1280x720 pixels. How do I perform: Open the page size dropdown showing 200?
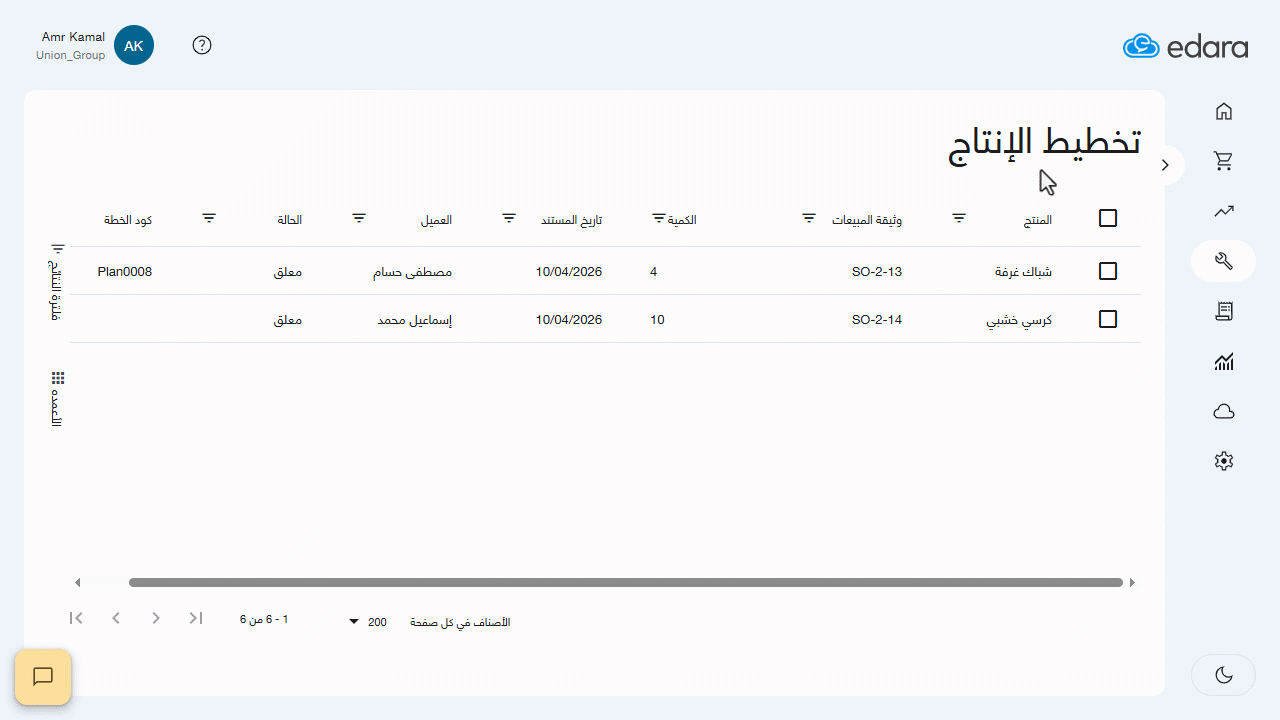tap(367, 622)
